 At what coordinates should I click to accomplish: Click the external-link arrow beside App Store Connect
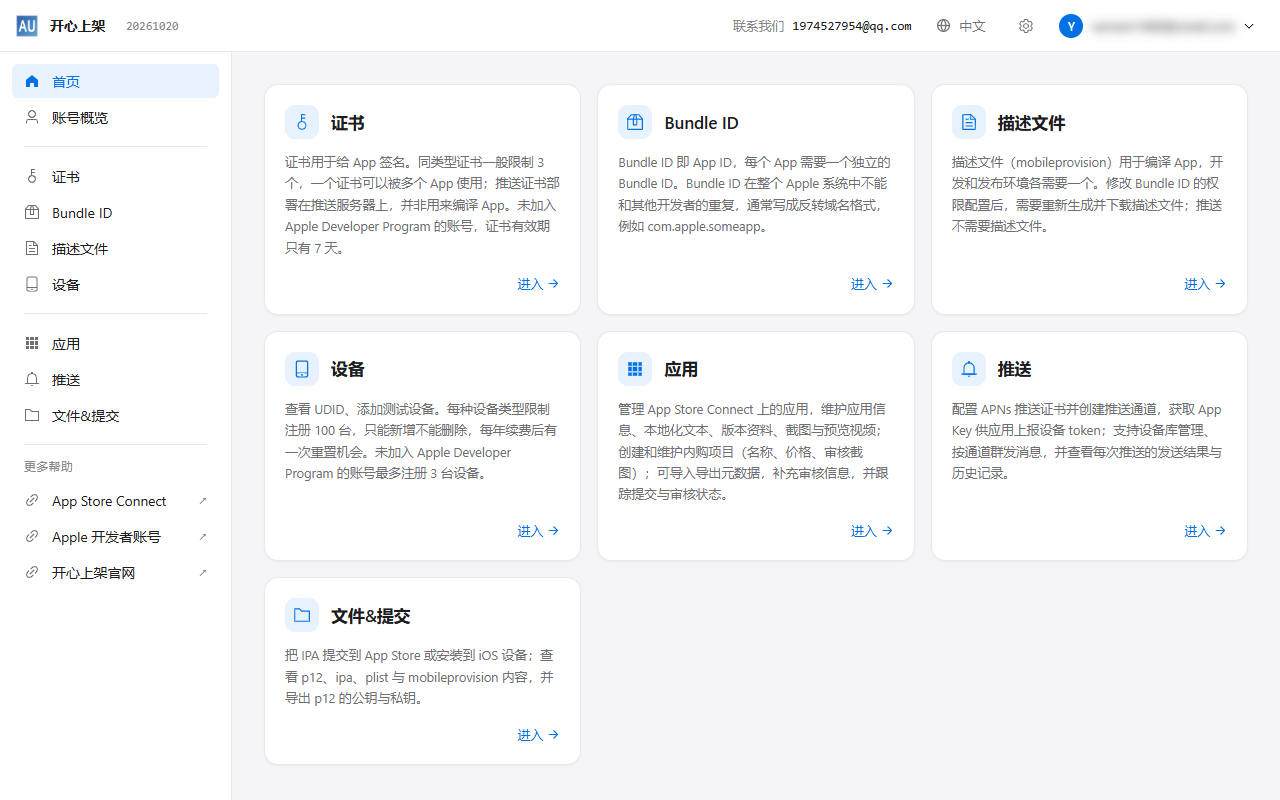[x=203, y=501]
